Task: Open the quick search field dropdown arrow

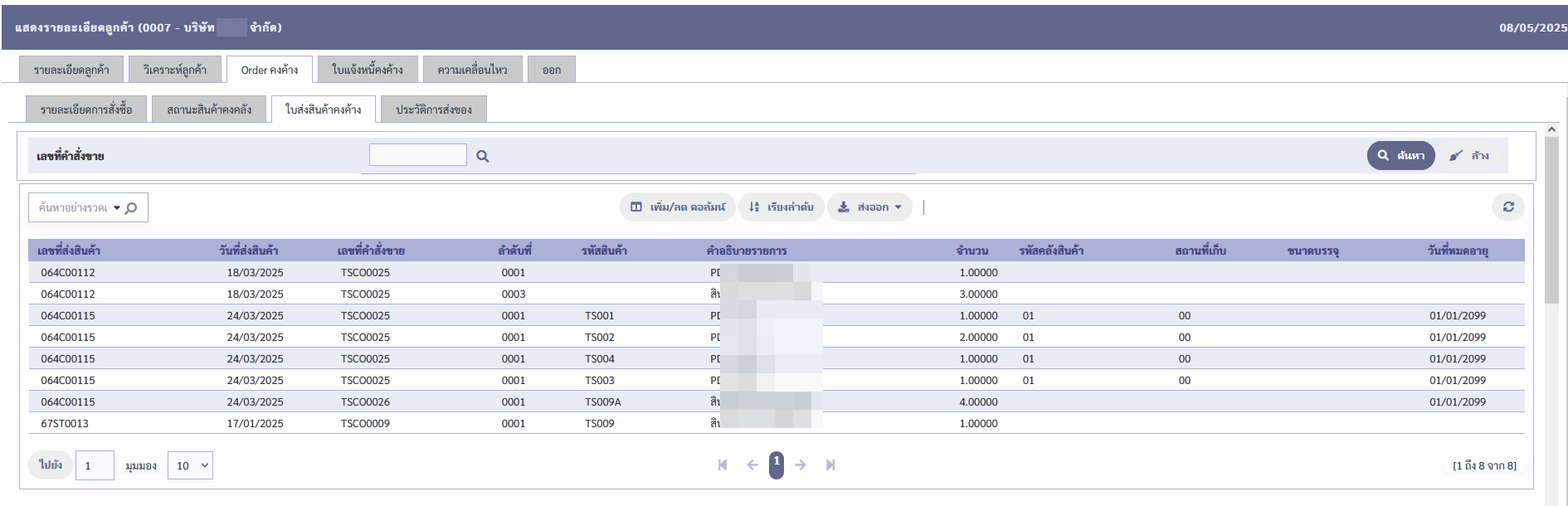Action: (117, 208)
